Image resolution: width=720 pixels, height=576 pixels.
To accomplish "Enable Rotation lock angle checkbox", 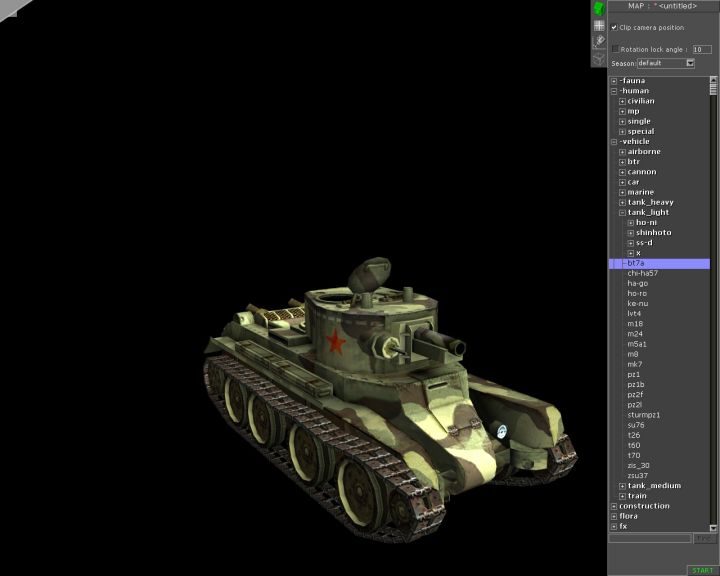I will tap(615, 48).
